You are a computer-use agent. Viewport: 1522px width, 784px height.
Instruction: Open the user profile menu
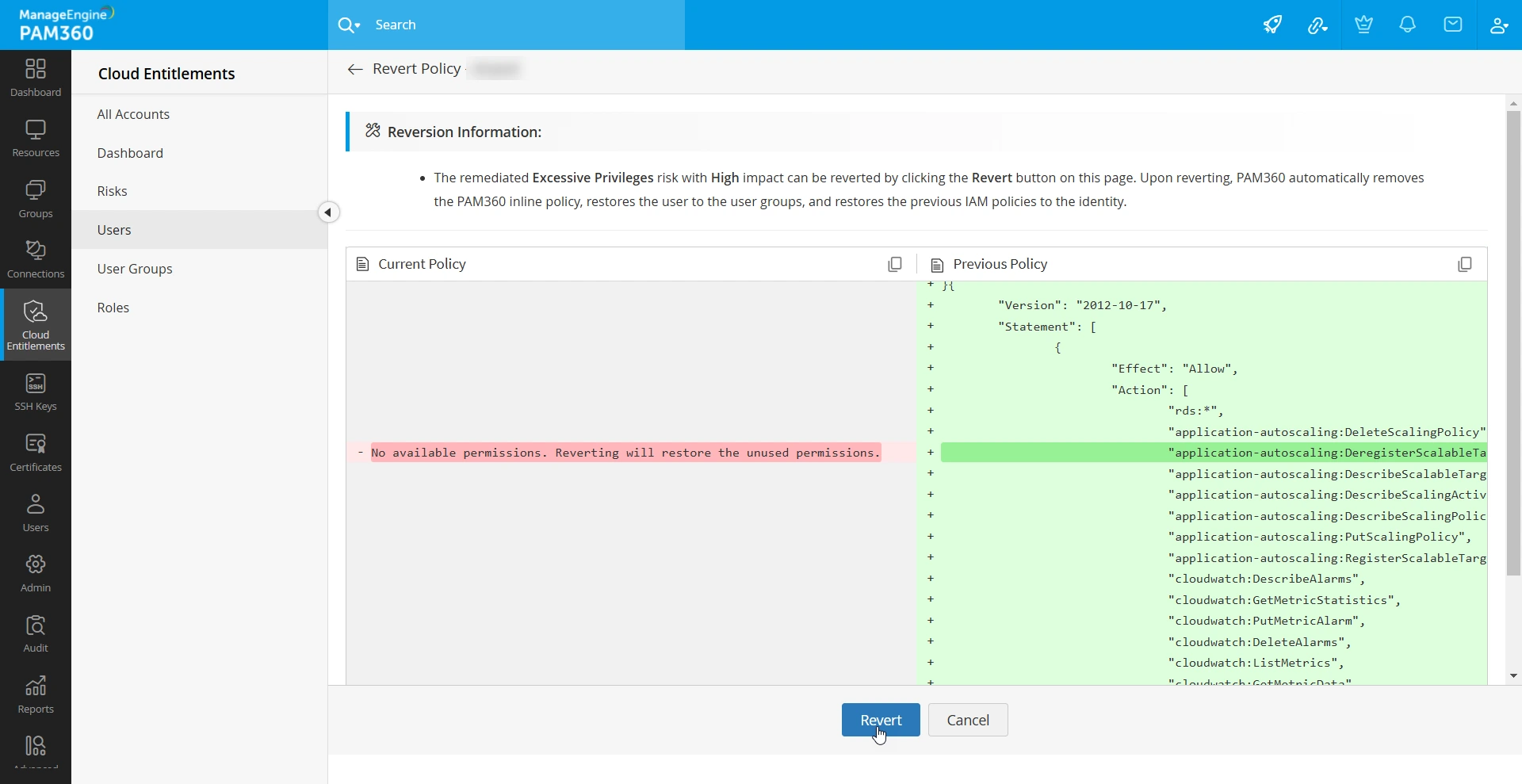[x=1498, y=25]
